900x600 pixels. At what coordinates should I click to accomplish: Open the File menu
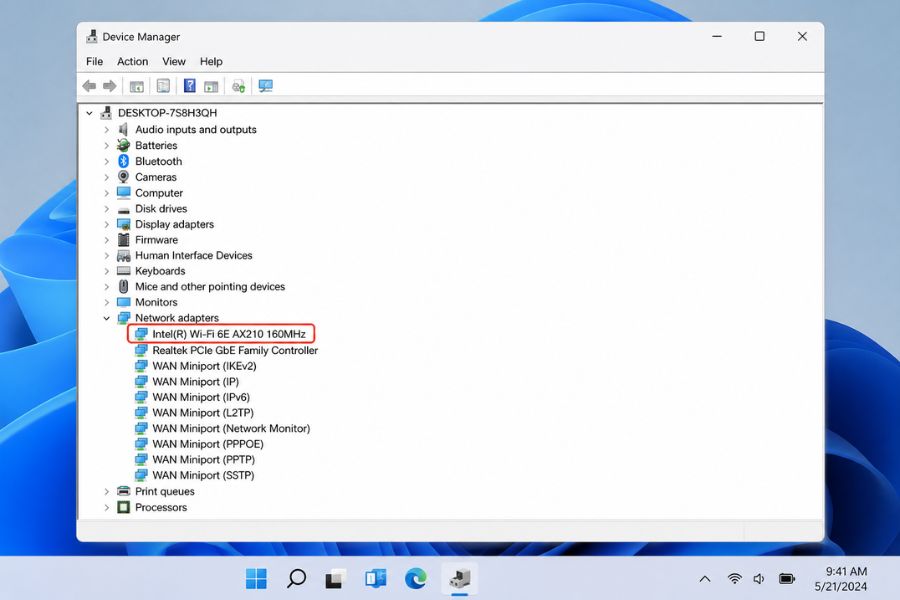tap(94, 61)
